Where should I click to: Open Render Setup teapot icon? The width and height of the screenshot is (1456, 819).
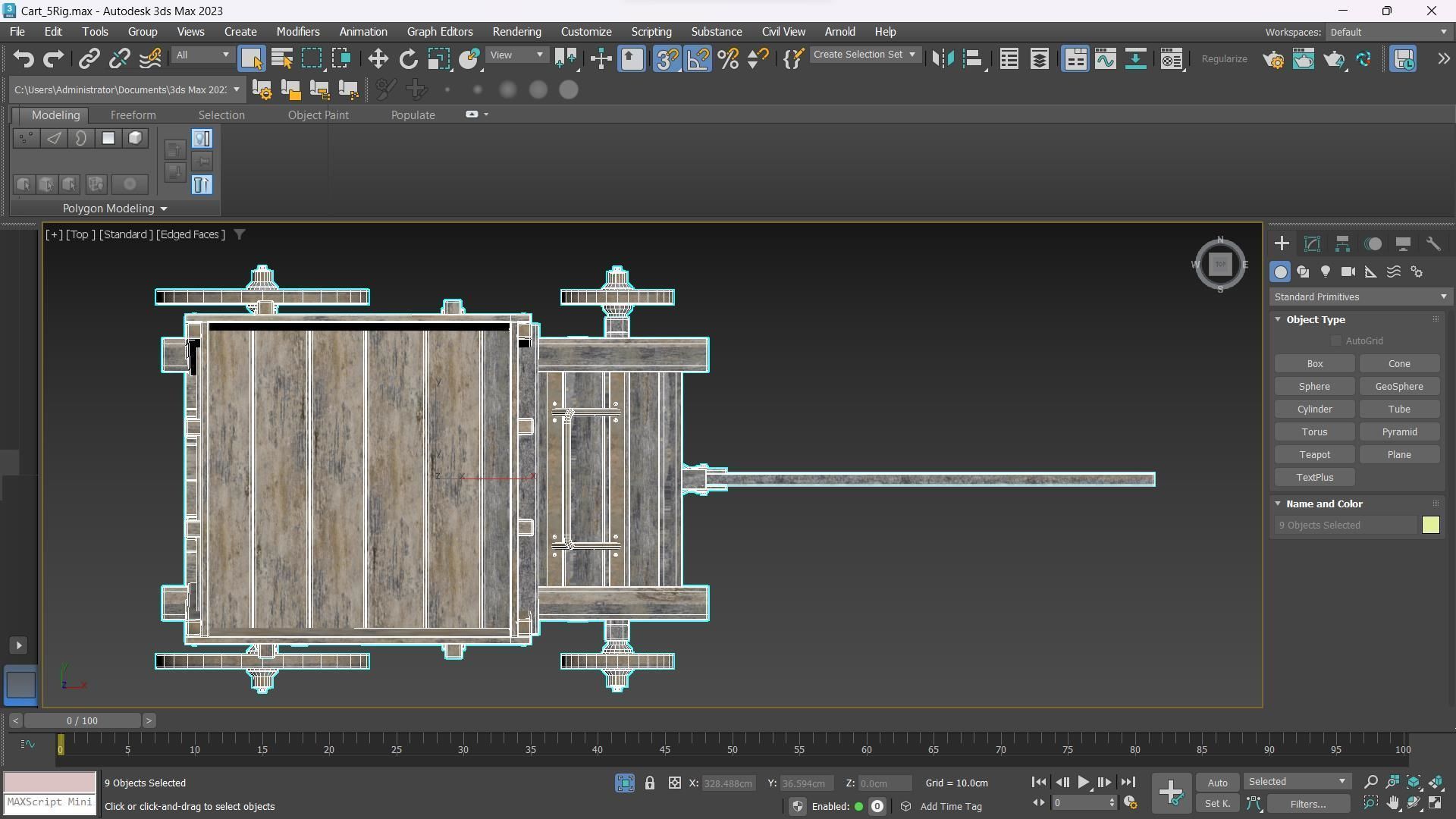(1273, 59)
